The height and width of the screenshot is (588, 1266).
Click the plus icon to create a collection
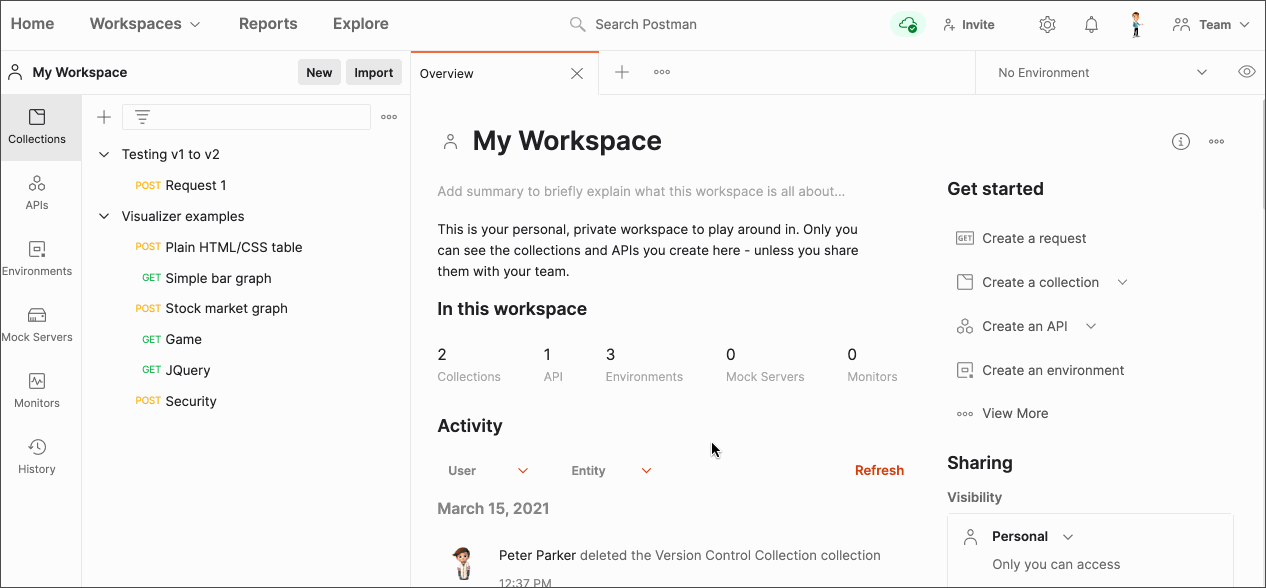click(104, 117)
